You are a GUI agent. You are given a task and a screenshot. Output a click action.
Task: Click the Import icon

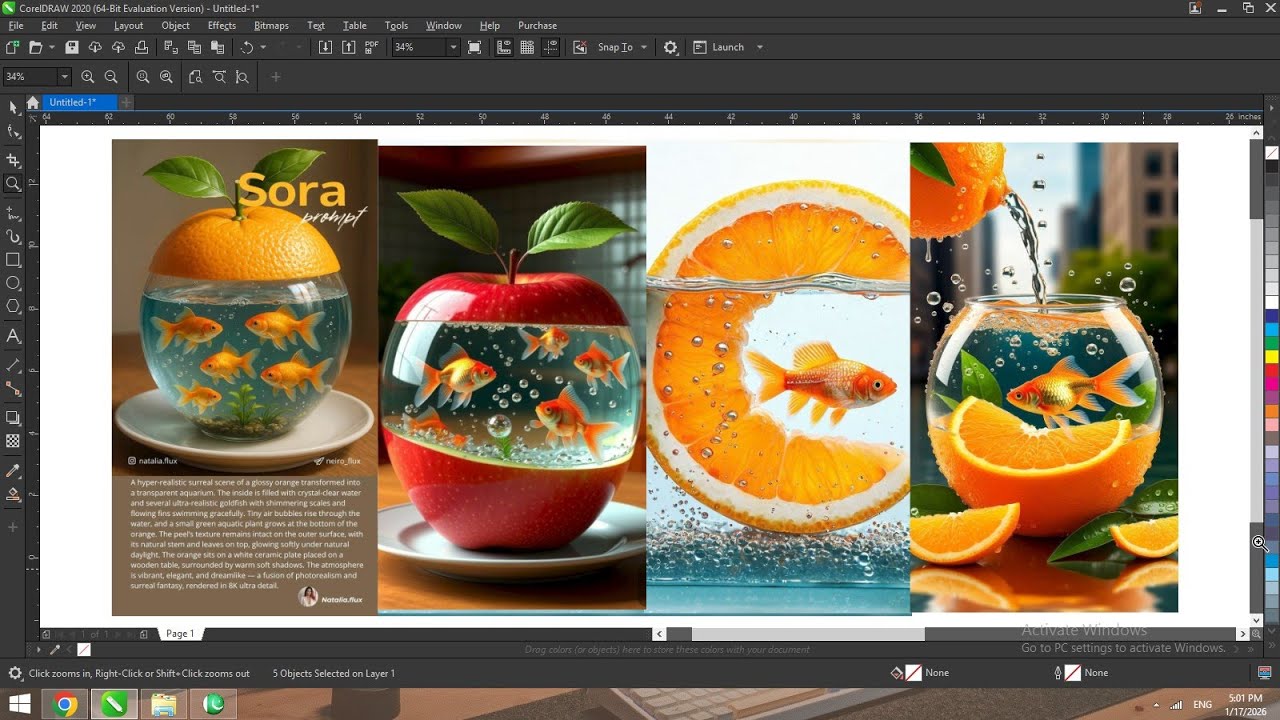click(324, 47)
